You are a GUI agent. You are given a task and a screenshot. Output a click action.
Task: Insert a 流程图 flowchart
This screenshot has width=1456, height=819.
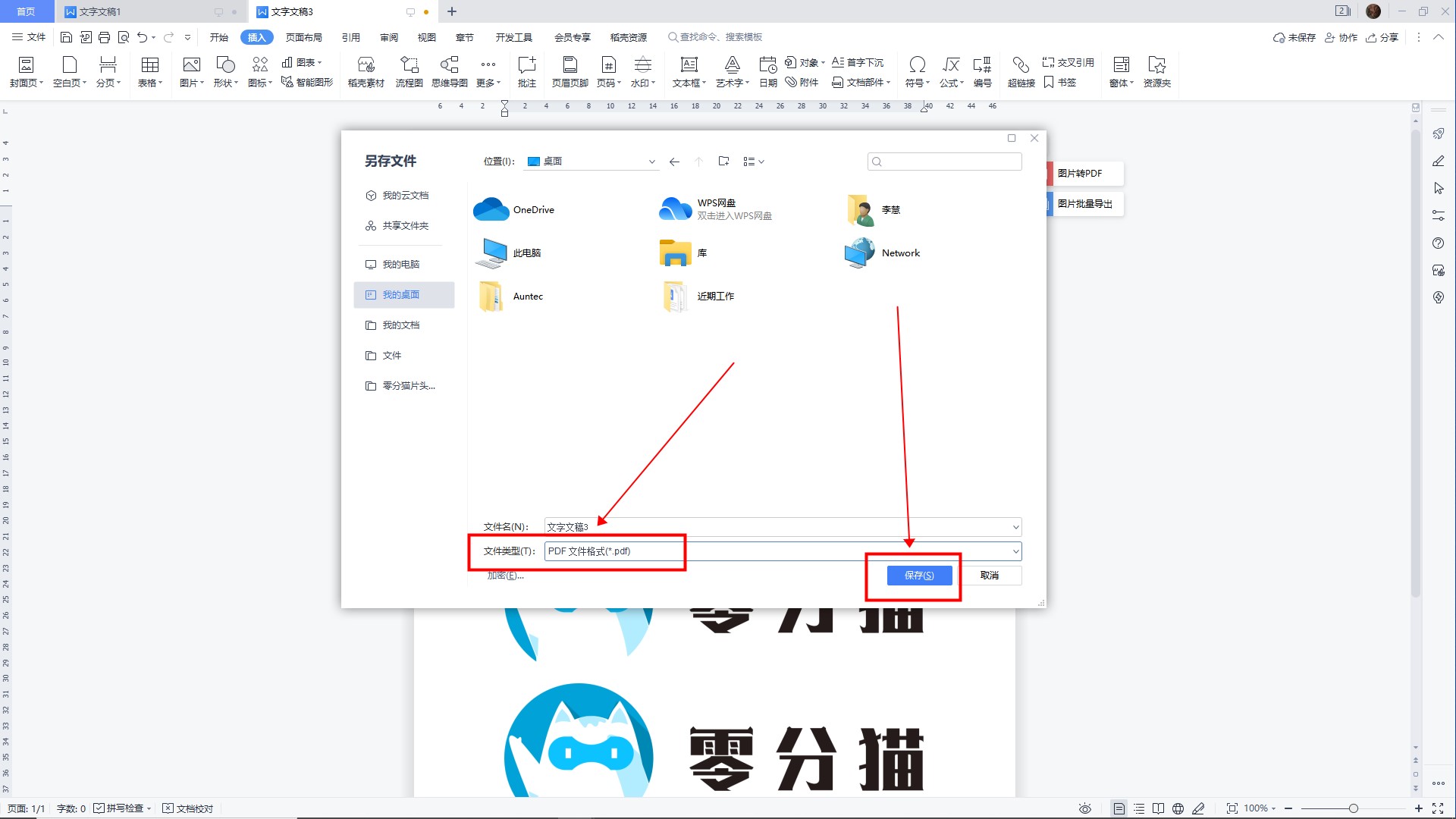tap(409, 72)
